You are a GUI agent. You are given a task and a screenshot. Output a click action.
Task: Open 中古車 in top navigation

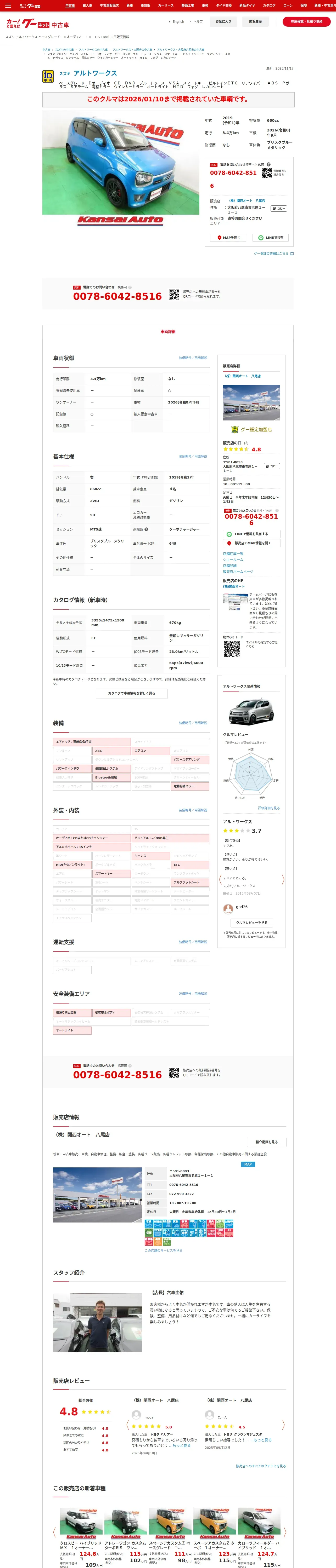click(70, 5)
